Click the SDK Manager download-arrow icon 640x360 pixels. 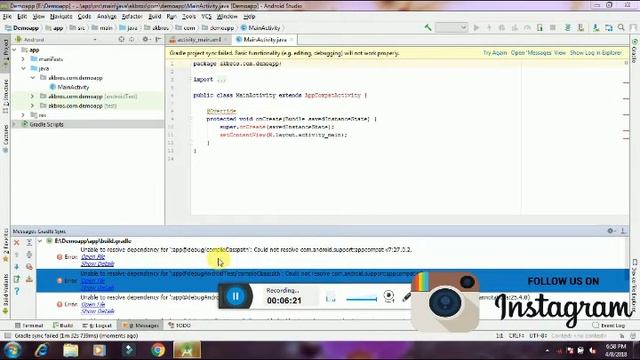(x=596, y=28)
